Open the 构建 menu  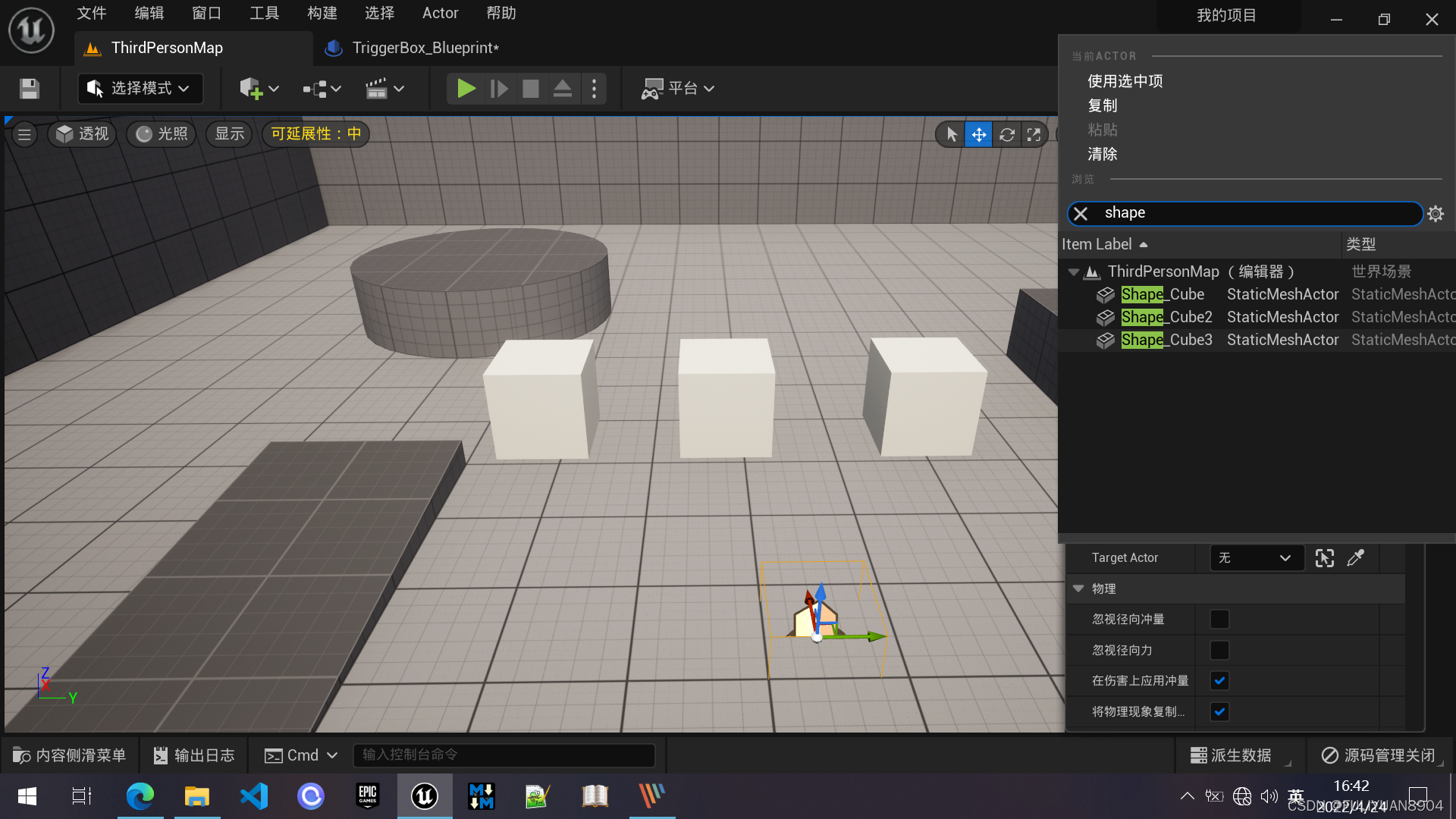coord(322,13)
